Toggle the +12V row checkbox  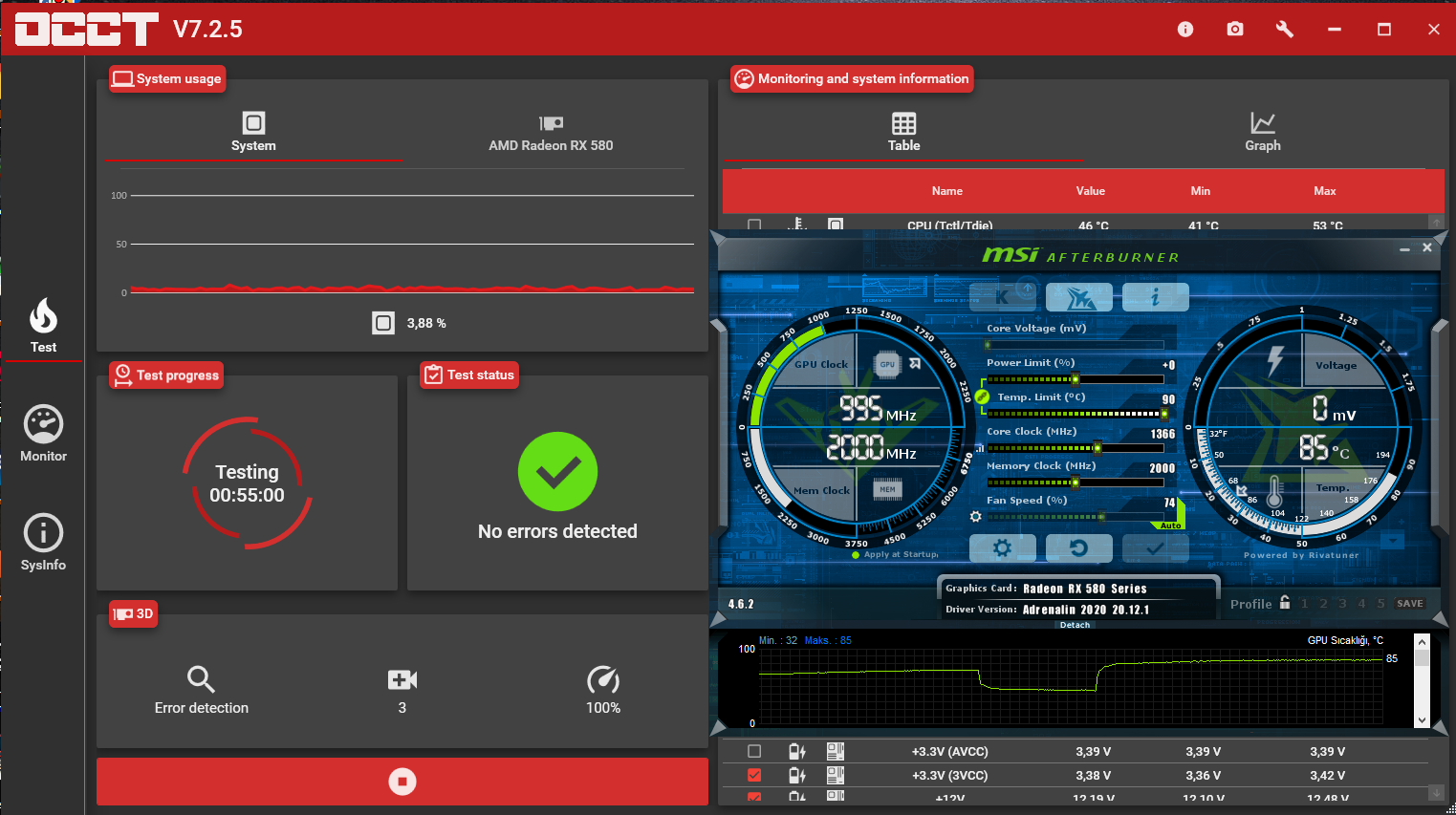click(x=754, y=797)
